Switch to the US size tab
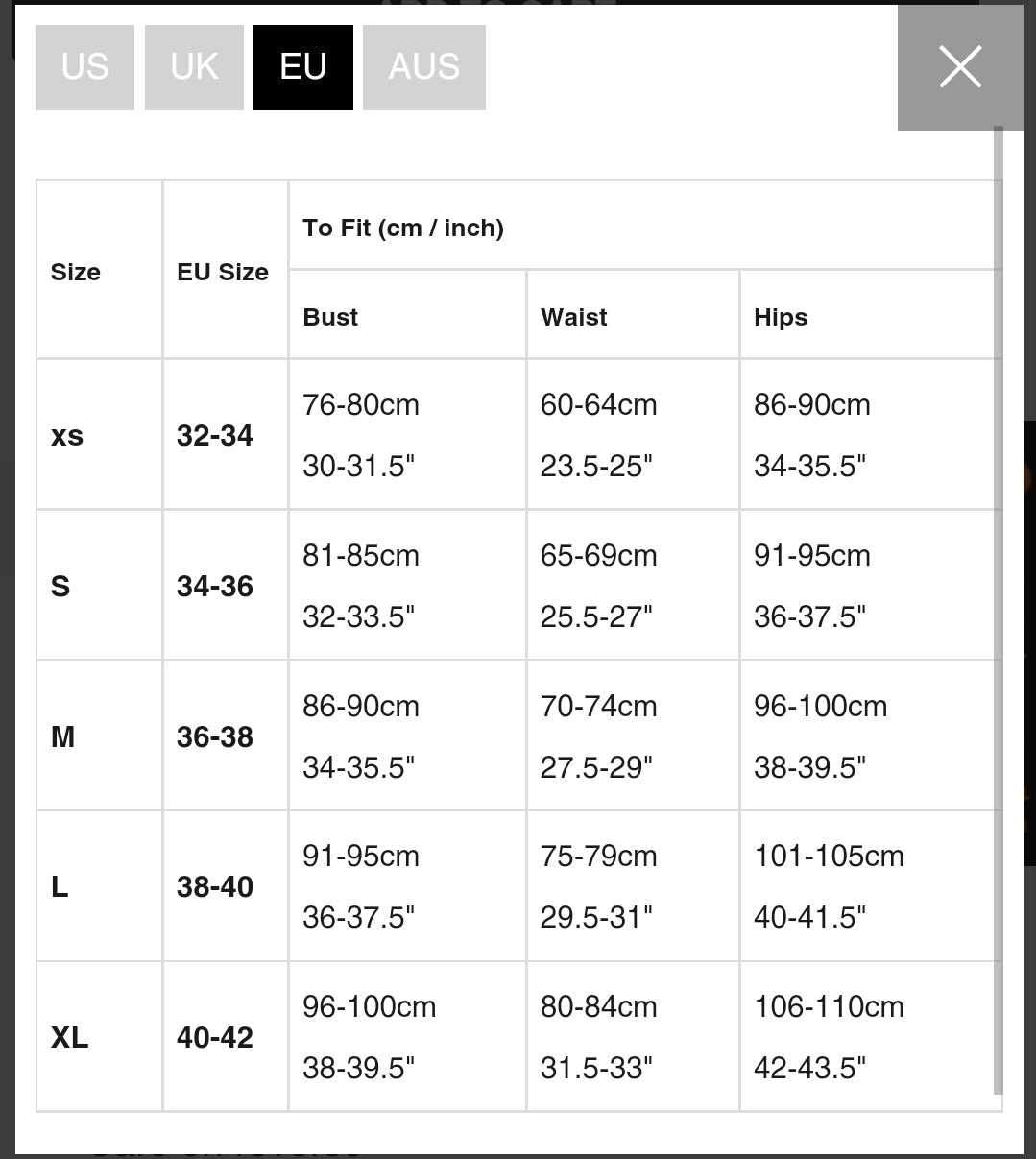Image resolution: width=1036 pixels, height=1159 pixels. tap(84, 67)
